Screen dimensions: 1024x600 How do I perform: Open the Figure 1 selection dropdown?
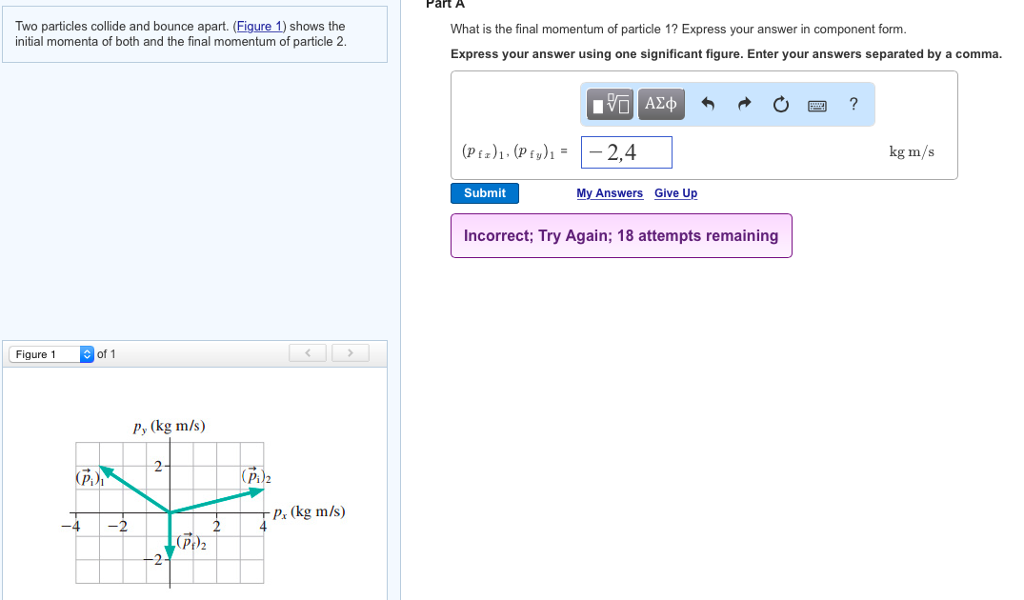tap(45, 353)
